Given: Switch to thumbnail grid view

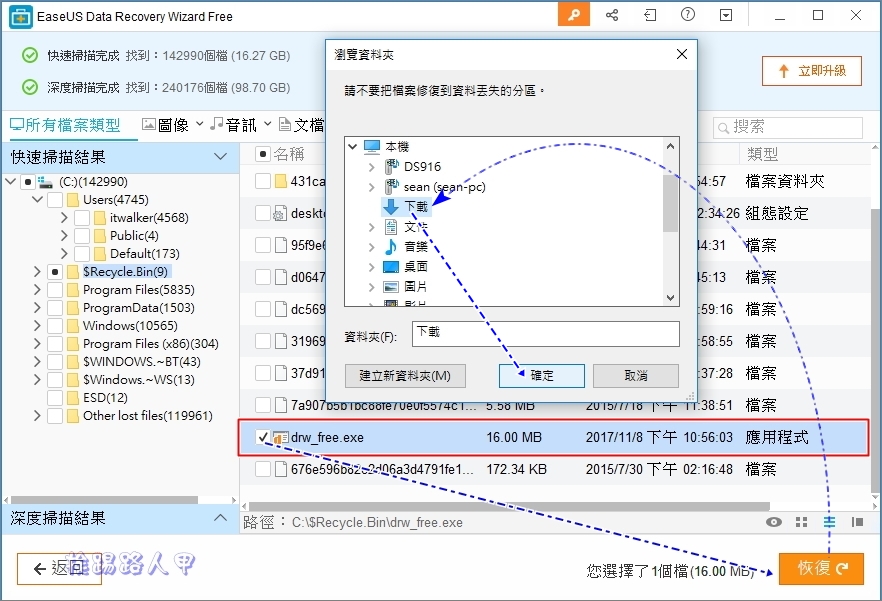Looking at the screenshot, I should pos(802,522).
